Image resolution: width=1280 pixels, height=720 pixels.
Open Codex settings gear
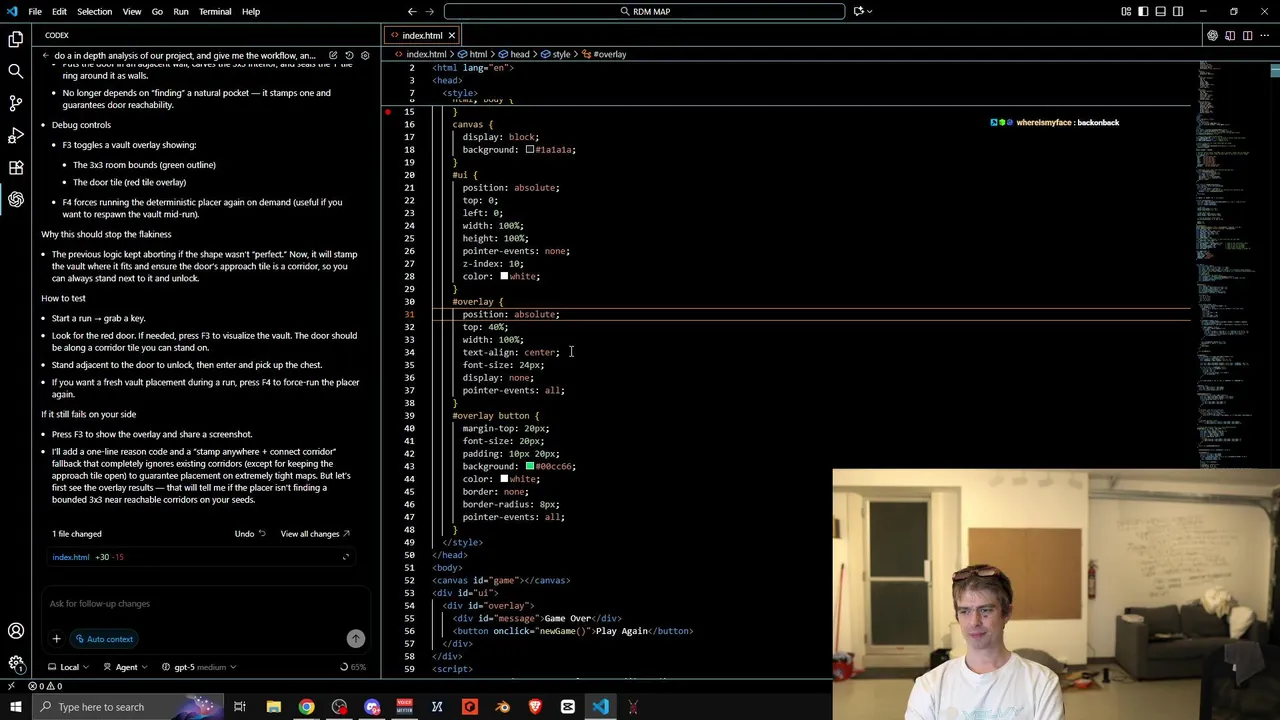point(365,55)
